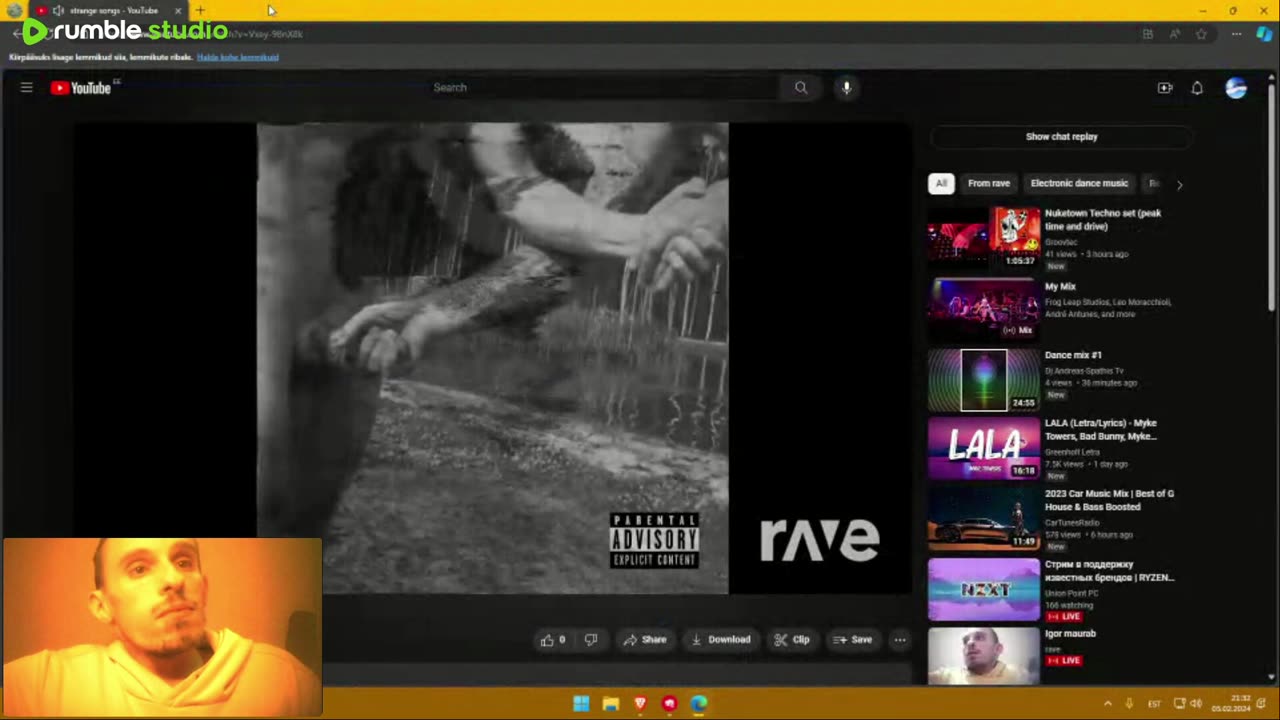
Task: Go to the YouTube home logo
Action: (81, 88)
